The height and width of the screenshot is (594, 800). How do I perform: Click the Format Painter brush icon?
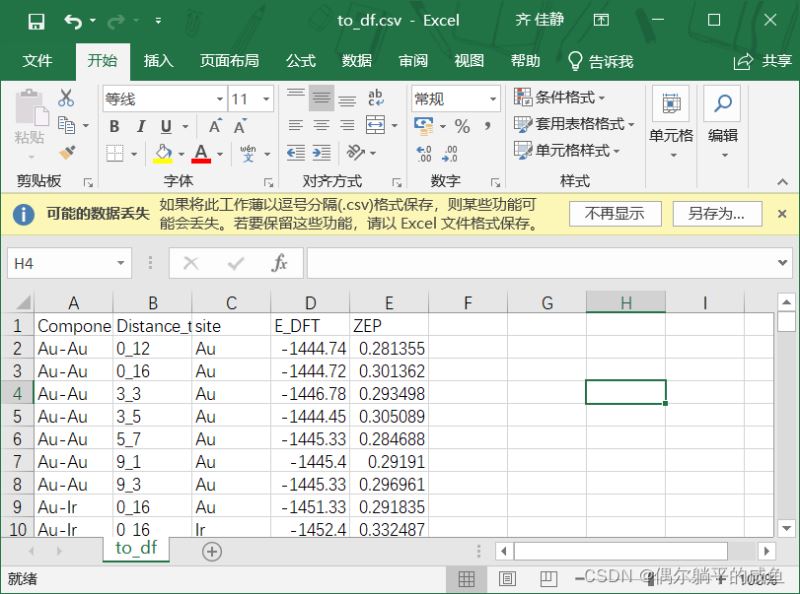[67, 153]
